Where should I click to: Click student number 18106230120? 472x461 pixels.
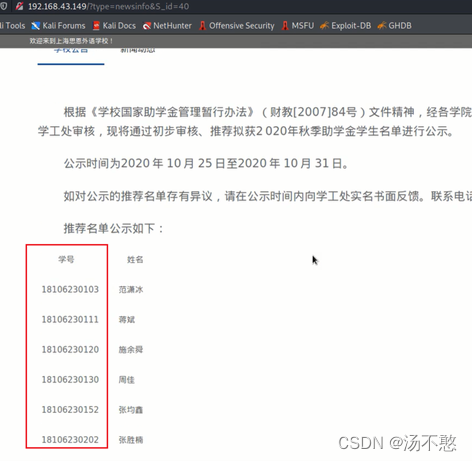[70, 349]
